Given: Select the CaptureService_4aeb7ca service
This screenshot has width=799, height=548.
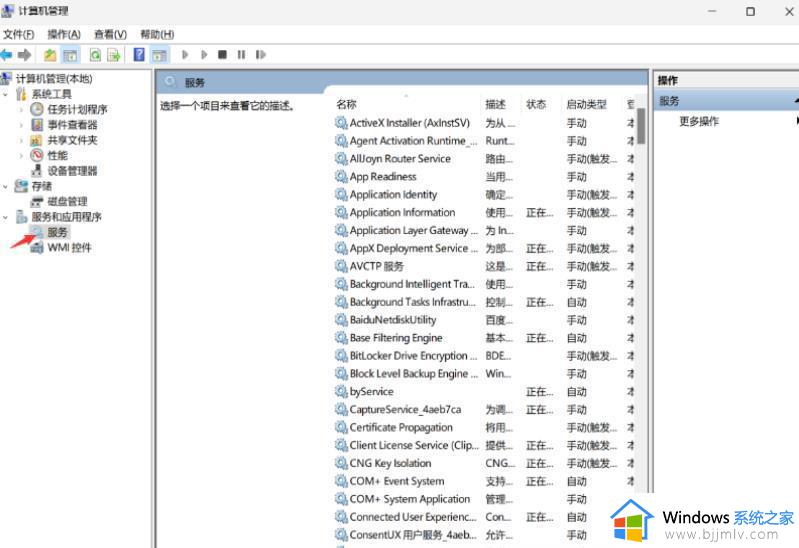Looking at the screenshot, I should tap(405, 409).
